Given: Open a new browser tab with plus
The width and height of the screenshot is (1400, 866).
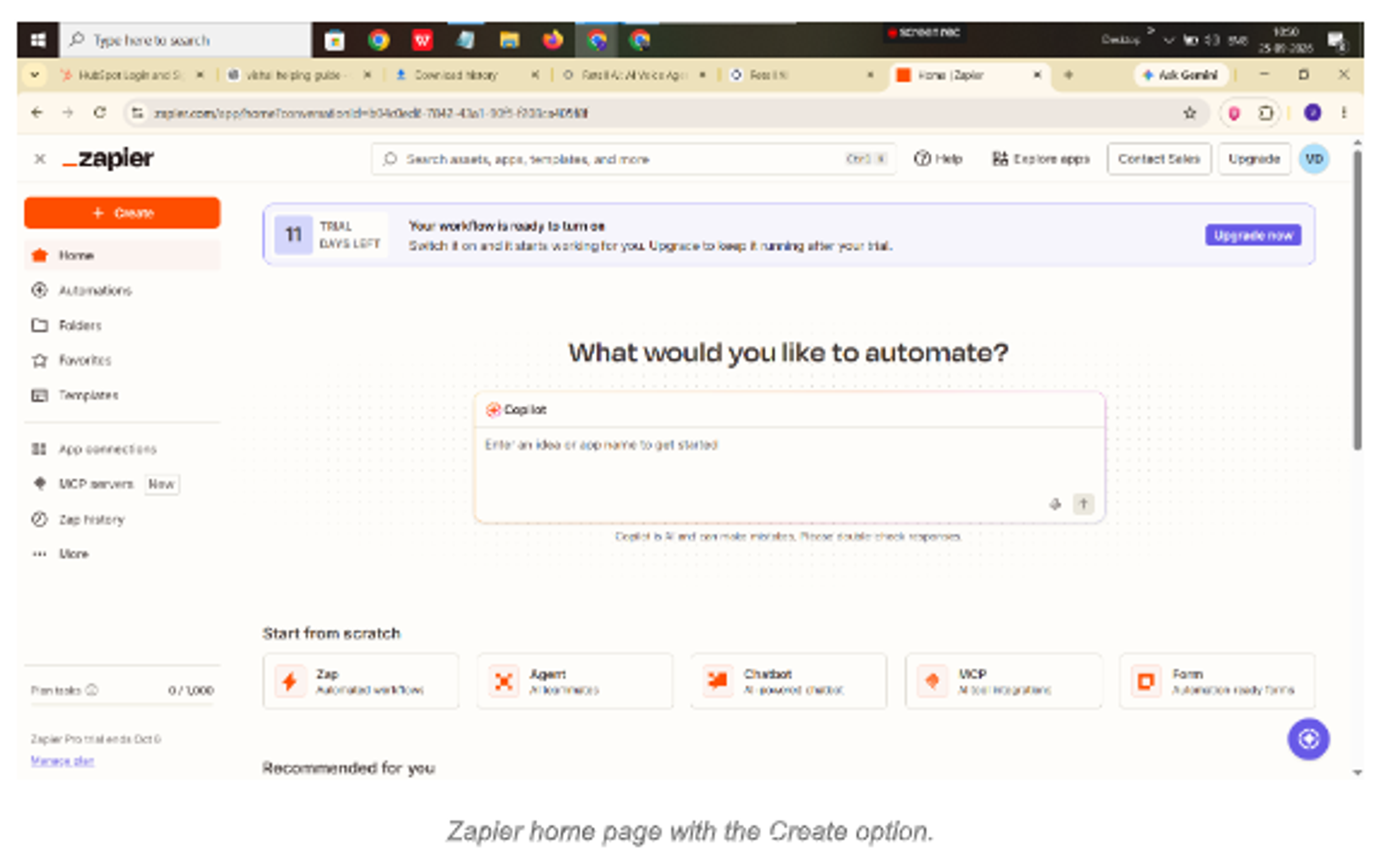Looking at the screenshot, I should point(1068,75).
